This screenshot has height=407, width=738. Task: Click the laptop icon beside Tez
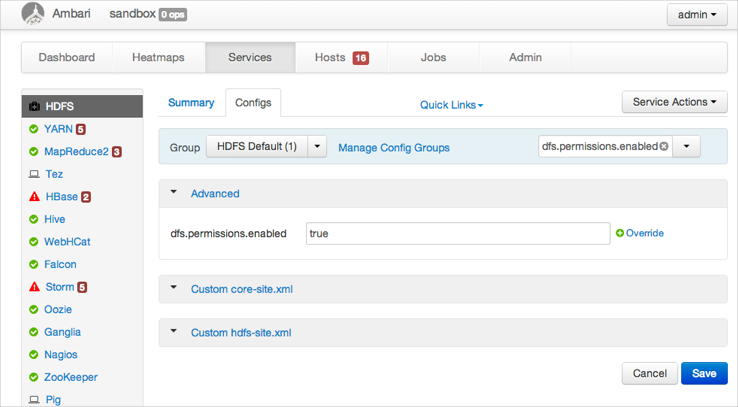point(34,174)
